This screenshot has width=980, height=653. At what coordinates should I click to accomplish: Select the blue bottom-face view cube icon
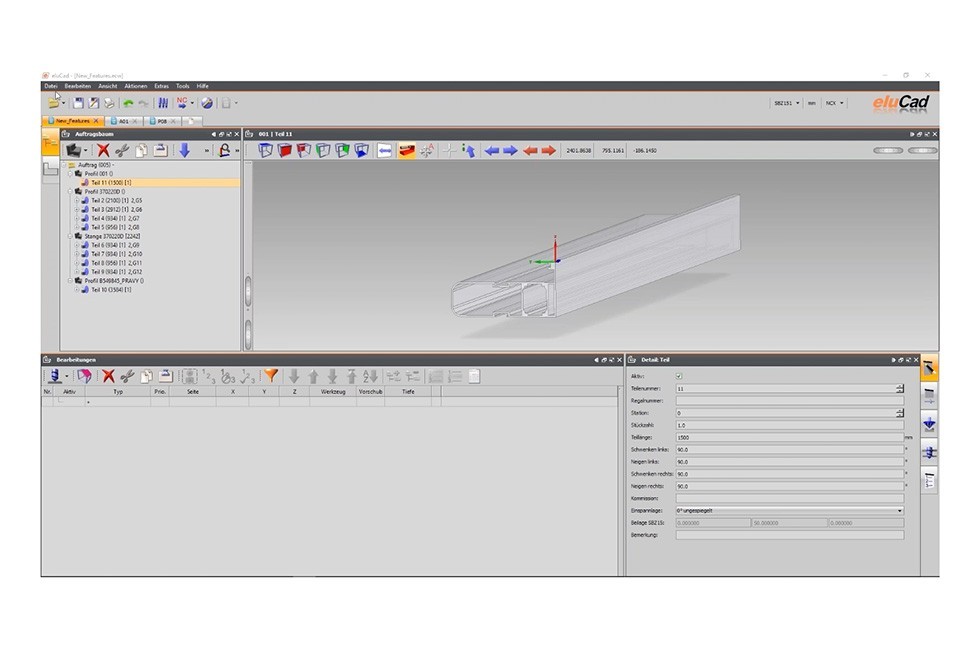pos(361,151)
